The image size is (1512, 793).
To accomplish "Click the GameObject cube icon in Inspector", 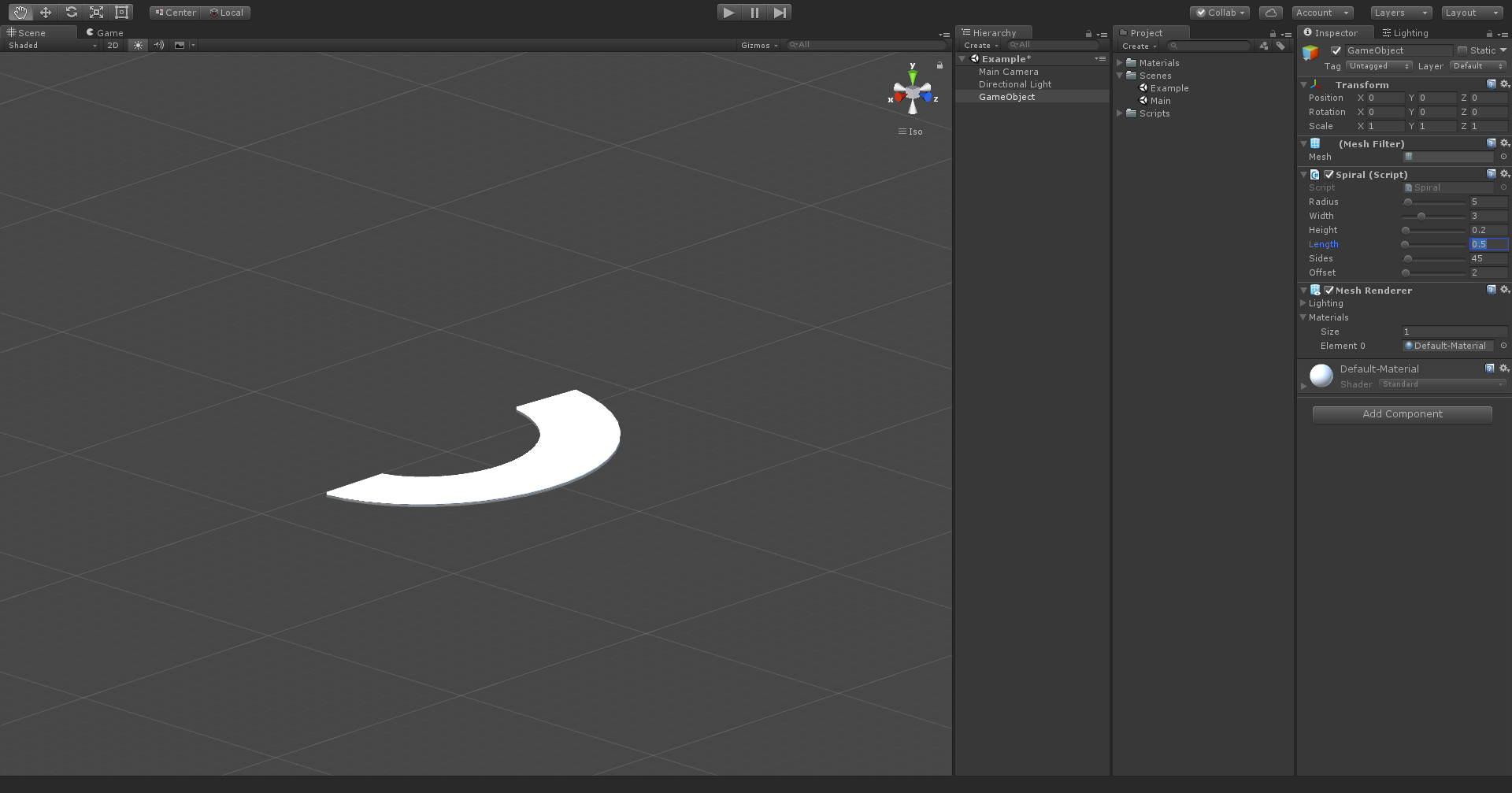I will [1310, 53].
